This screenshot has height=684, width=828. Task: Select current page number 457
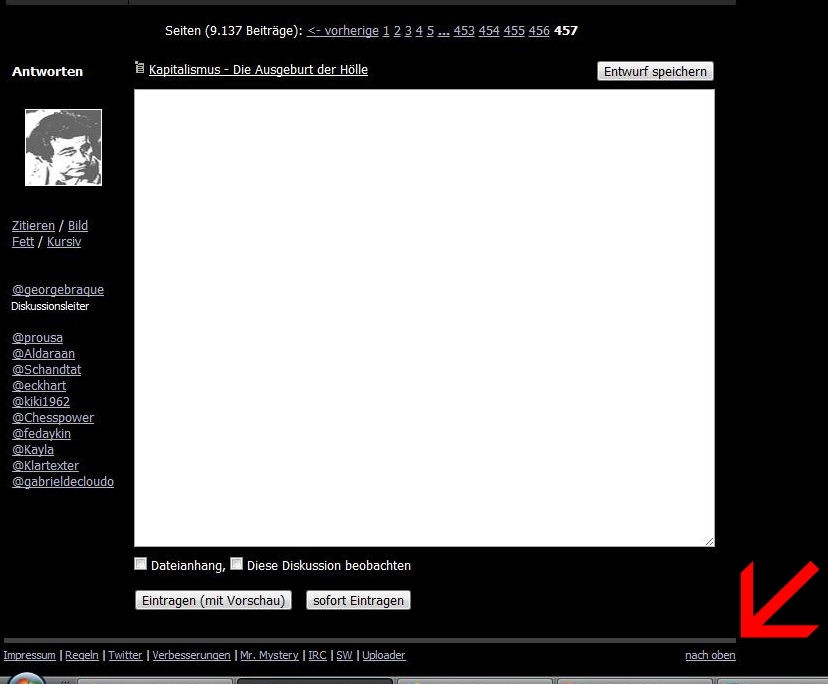(566, 31)
